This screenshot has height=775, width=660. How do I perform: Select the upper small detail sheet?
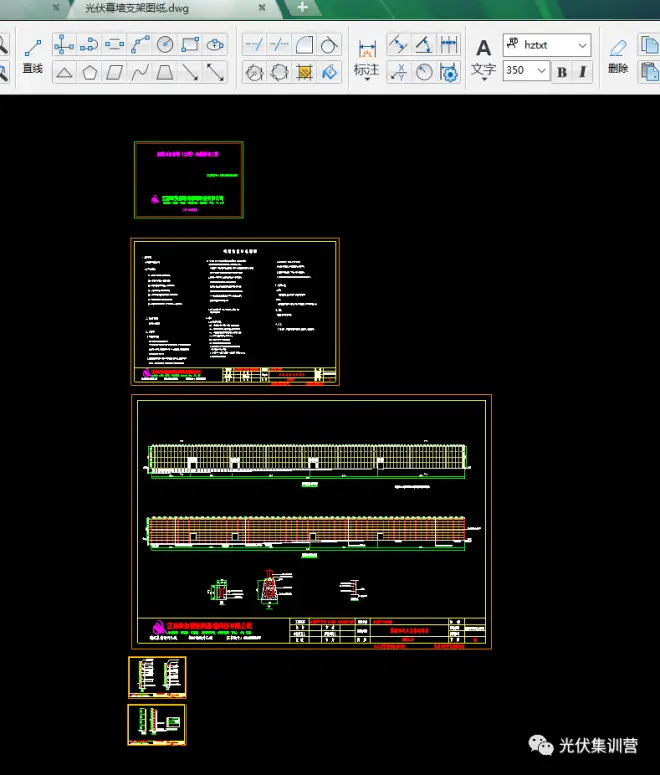tap(157, 677)
